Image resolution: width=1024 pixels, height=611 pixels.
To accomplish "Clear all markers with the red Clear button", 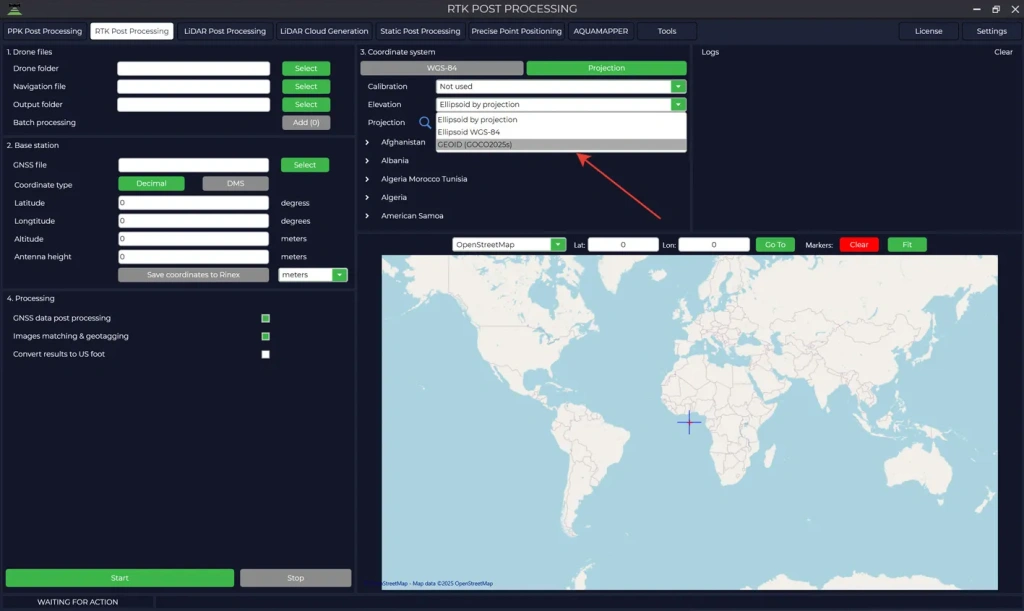I will coord(858,243).
